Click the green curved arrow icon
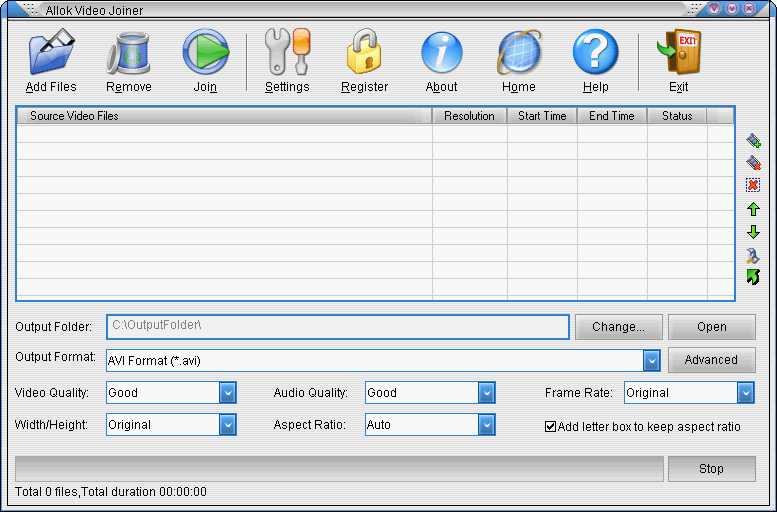The width and height of the screenshot is (777, 512). click(753, 277)
